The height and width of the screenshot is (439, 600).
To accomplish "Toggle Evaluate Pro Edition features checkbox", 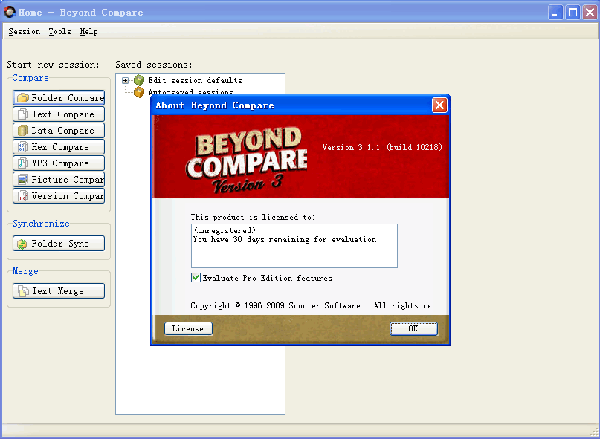I will point(196,278).
